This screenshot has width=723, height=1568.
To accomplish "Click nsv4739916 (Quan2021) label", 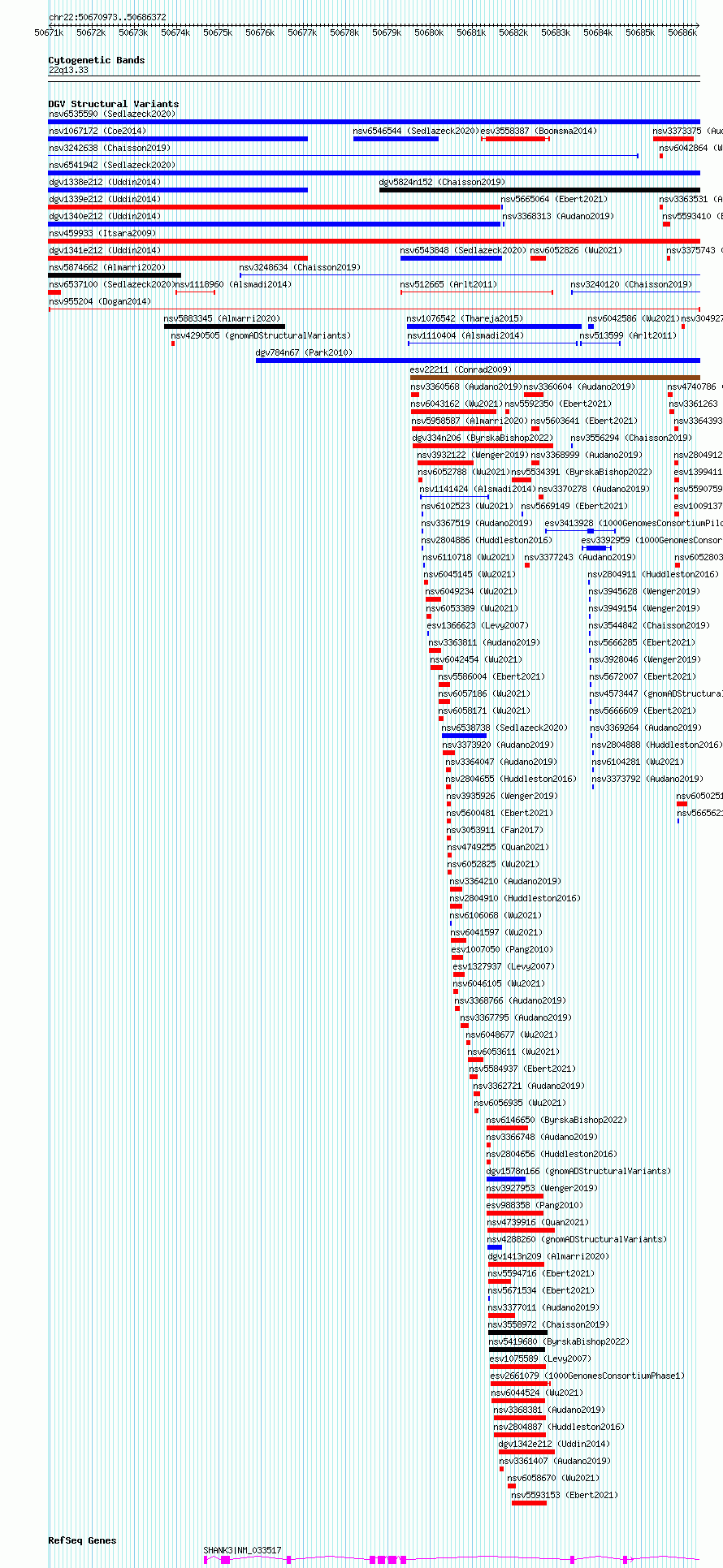I will coord(538,1222).
